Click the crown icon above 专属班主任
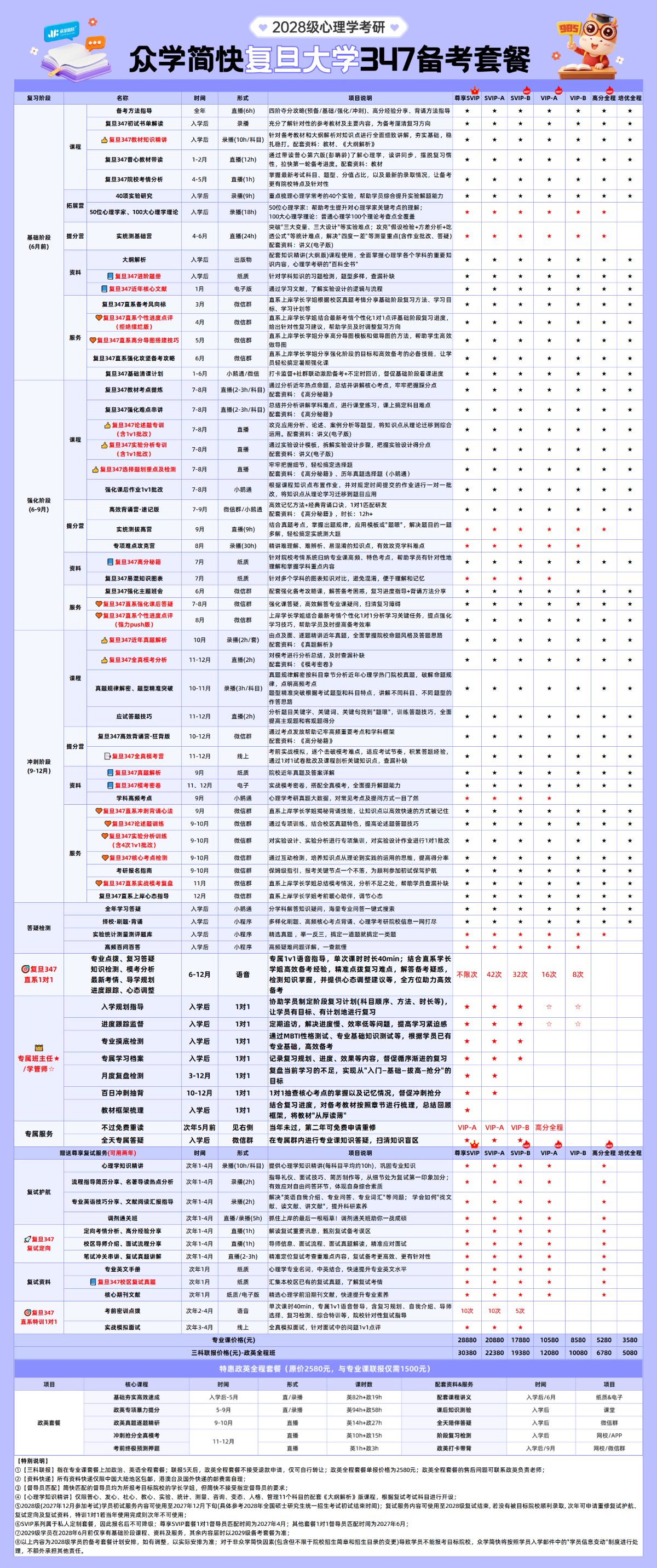The width and height of the screenshot is (657, 1568). click(x=39, y=1047)
